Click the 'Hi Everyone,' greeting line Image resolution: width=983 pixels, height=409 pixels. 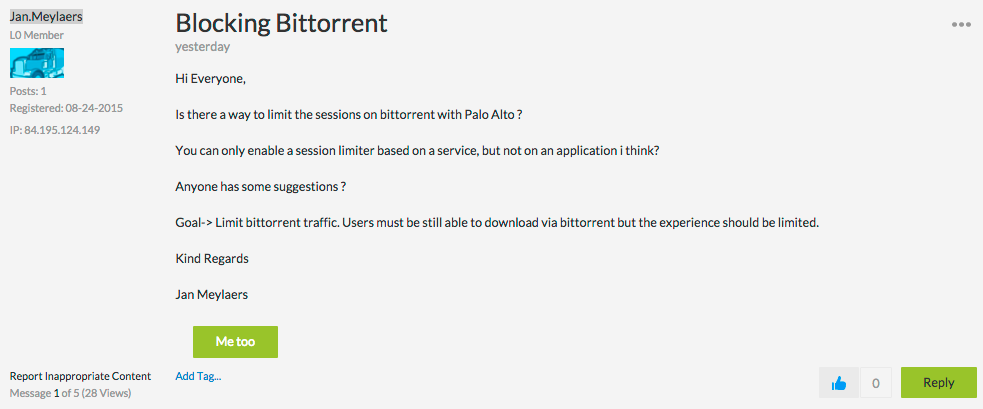(209, 78)
